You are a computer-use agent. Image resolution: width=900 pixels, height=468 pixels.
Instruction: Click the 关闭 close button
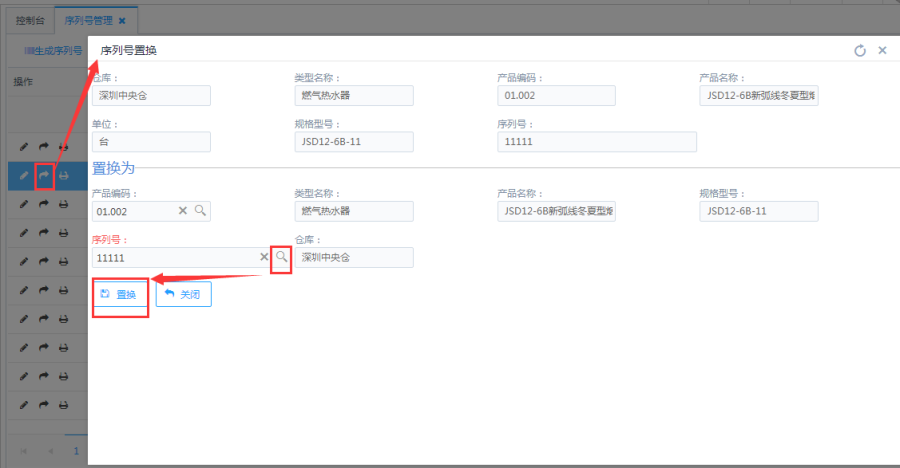click(x=183, y=295)
